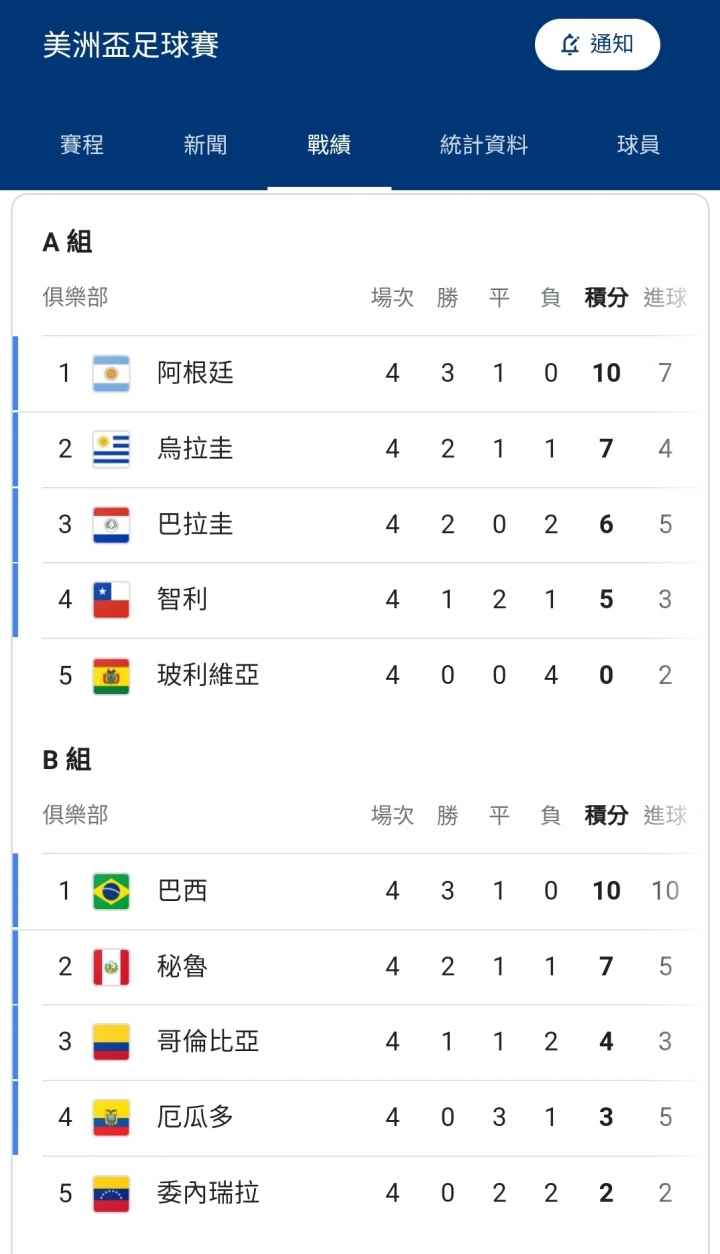
Task: Open the 統計資料 tab
Action: [484, 145]
